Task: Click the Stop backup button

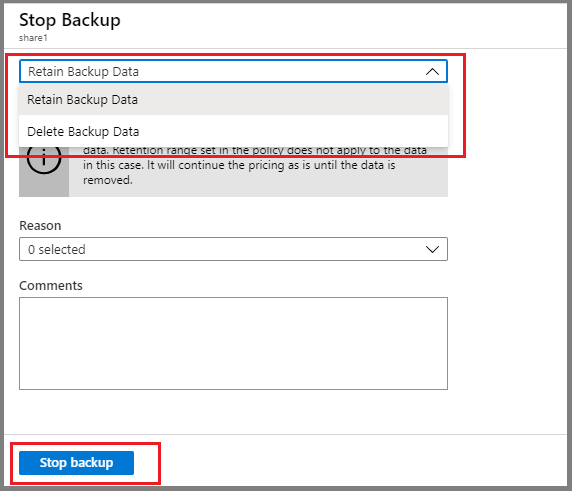Action: click(76, 463)
